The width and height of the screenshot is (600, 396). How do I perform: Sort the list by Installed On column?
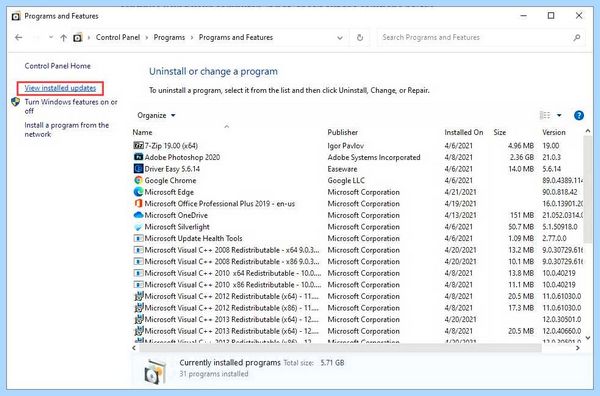coord(463,132)
